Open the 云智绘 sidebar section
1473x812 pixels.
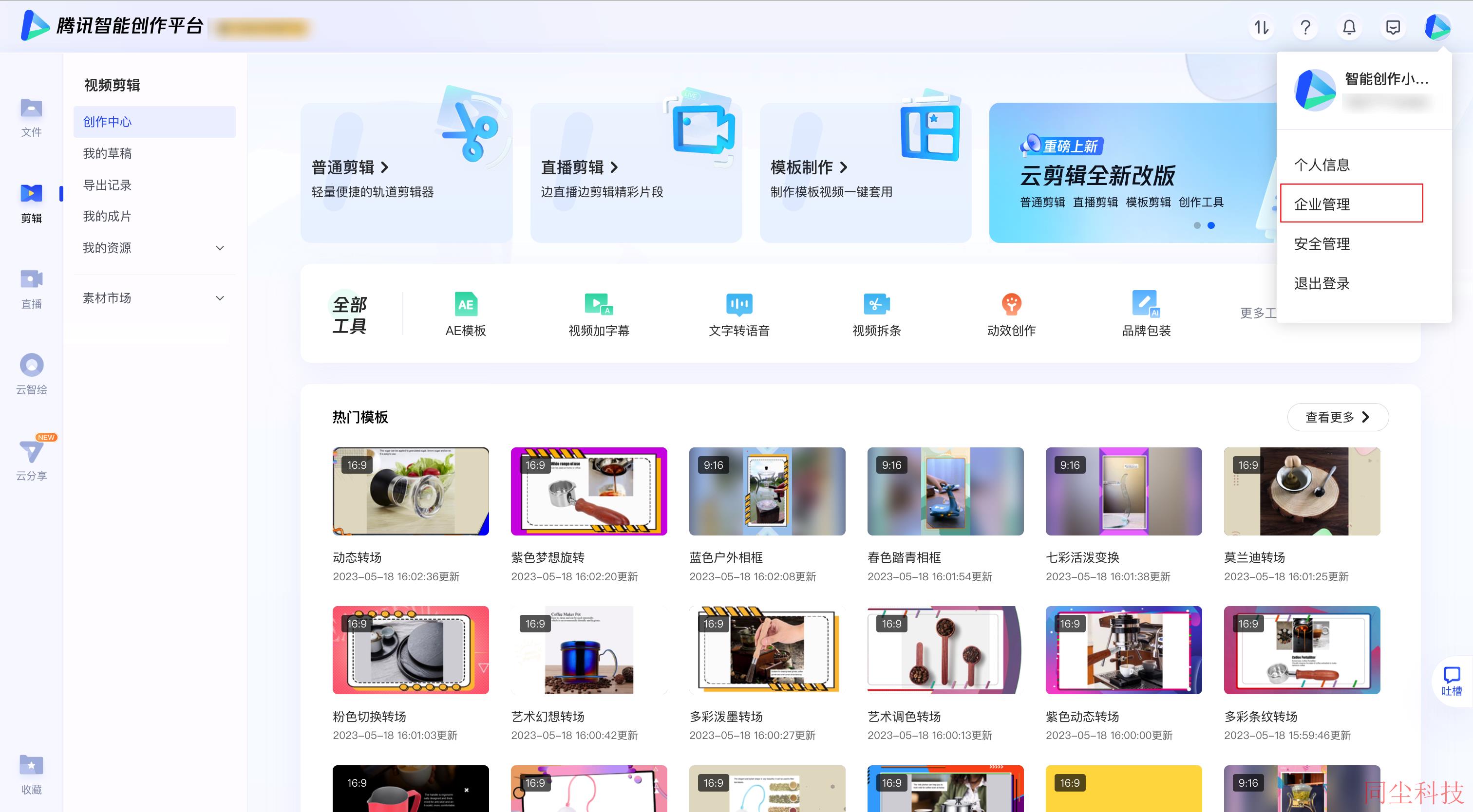pos(32,375)
